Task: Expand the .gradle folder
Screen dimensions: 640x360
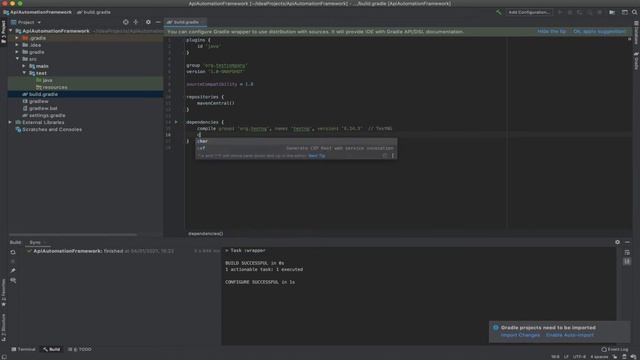Action: point(17,38)
